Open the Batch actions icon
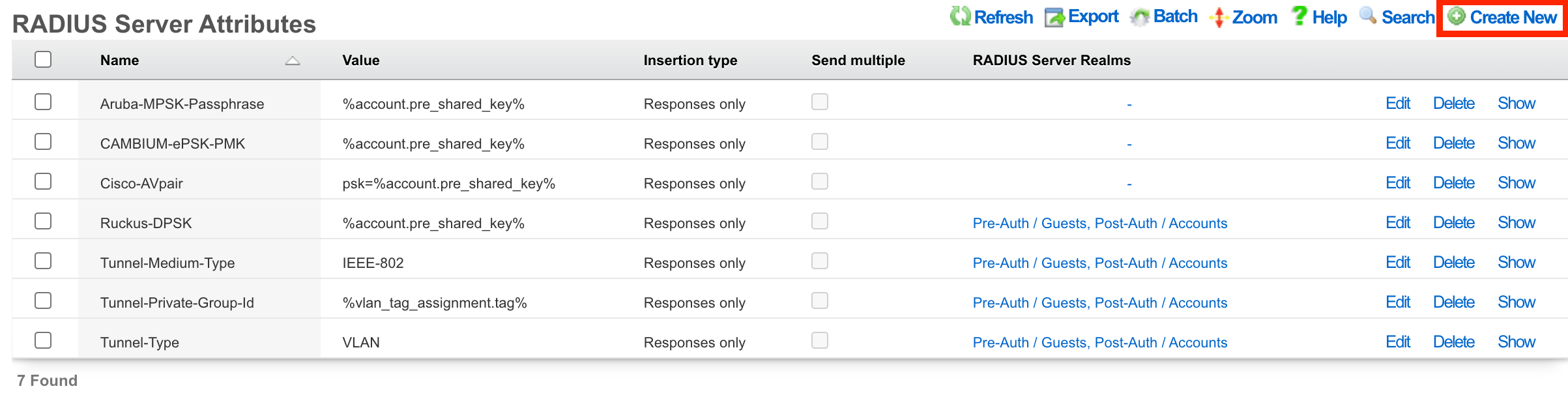Image resolution: width=1568 pixels, height=395 pixels. [1140, 18]
